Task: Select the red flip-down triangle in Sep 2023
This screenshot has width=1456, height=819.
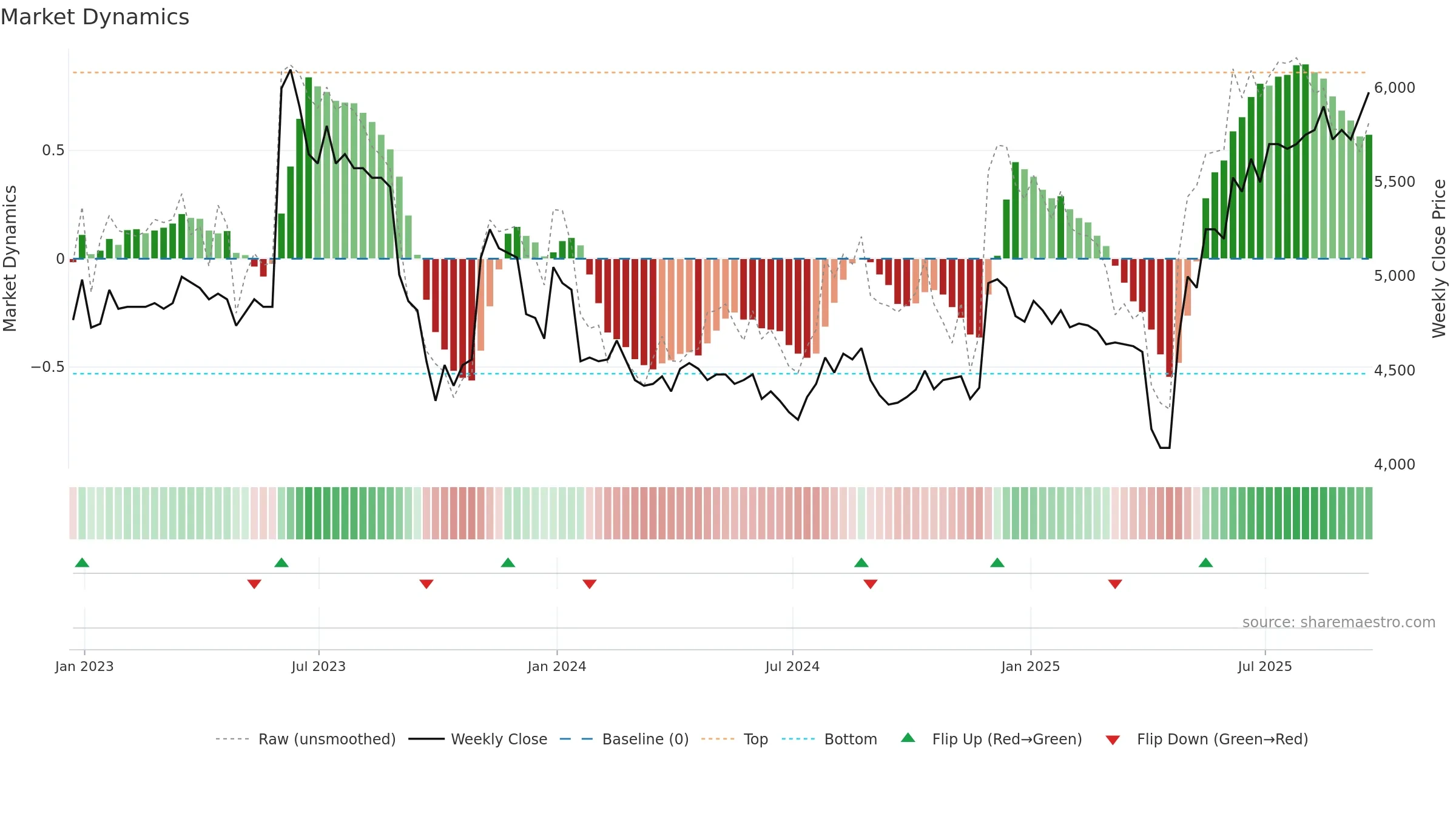Action: (x=426, y=584)
